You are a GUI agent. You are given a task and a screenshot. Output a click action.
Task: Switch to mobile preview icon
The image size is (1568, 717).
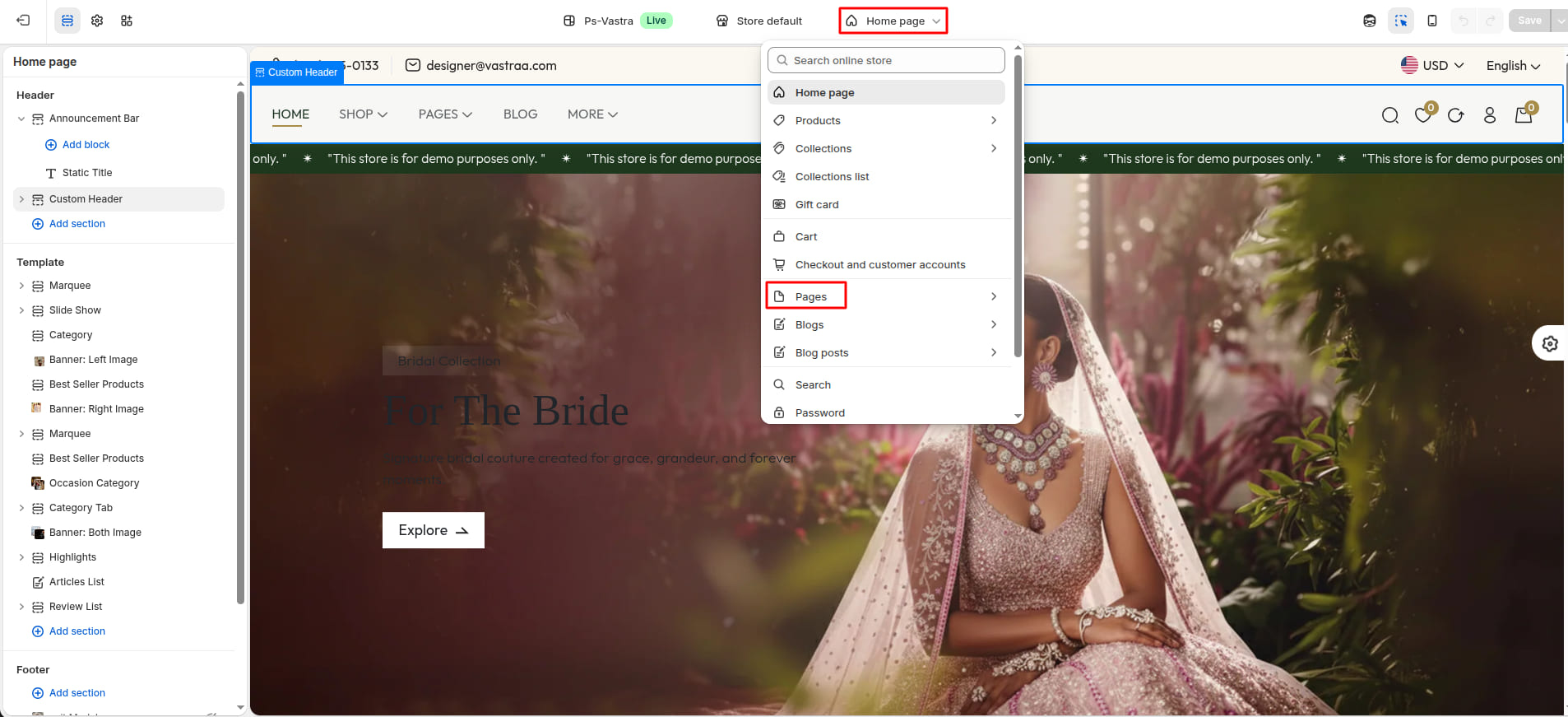coord(1432,21)
